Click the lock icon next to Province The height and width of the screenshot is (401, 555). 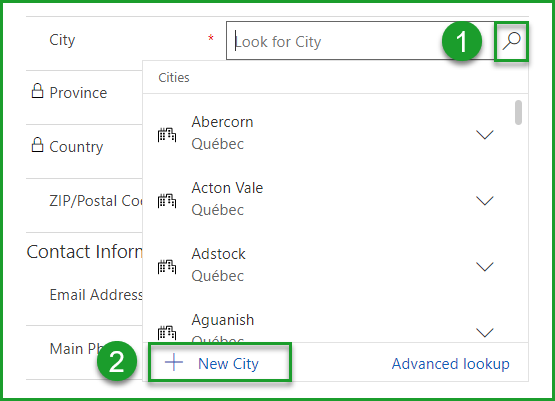click(x=37, y=91)
